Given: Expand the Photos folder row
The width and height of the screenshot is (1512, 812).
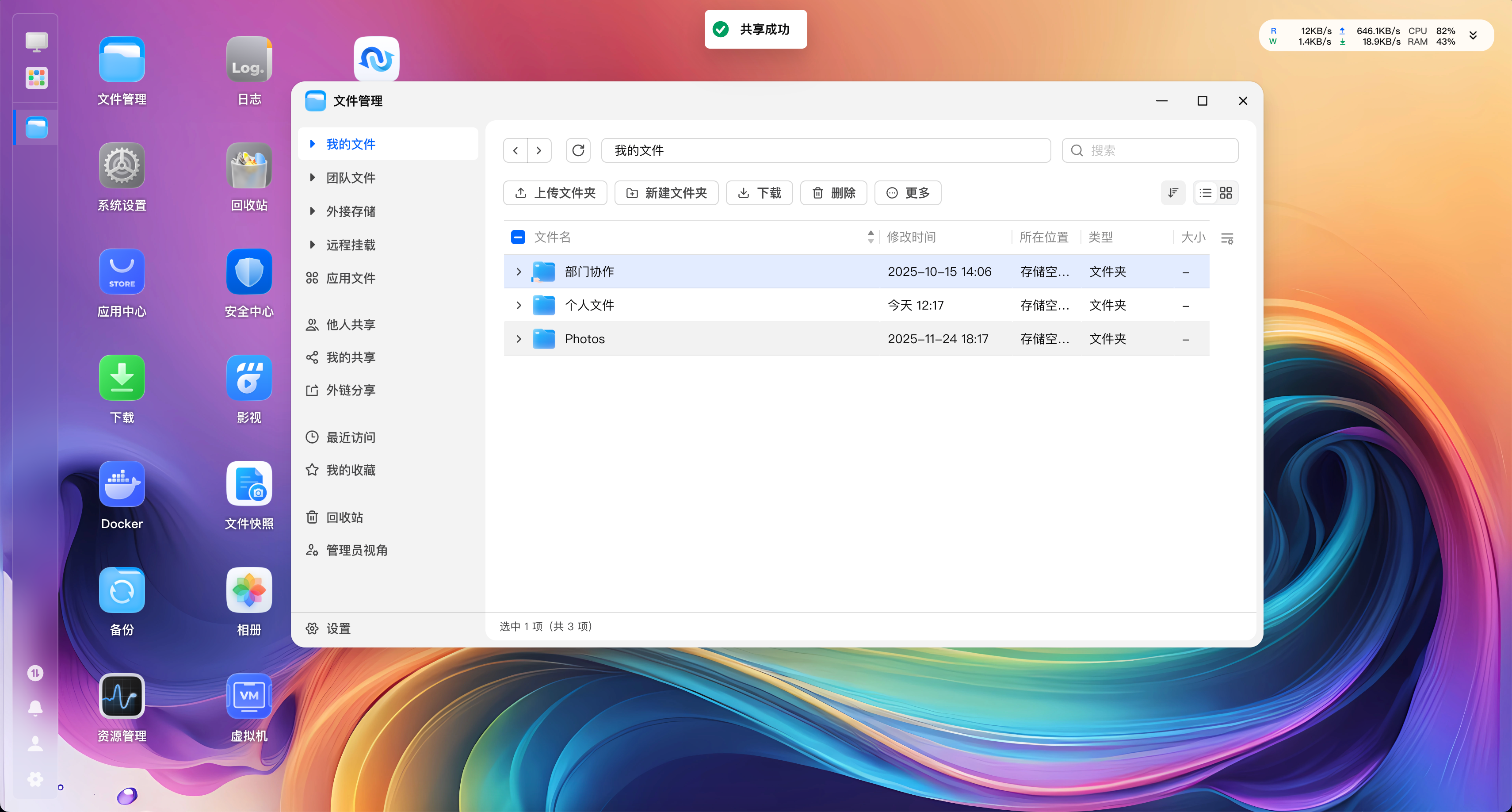Looking at the screenshot, I should [x=519, y=339].
